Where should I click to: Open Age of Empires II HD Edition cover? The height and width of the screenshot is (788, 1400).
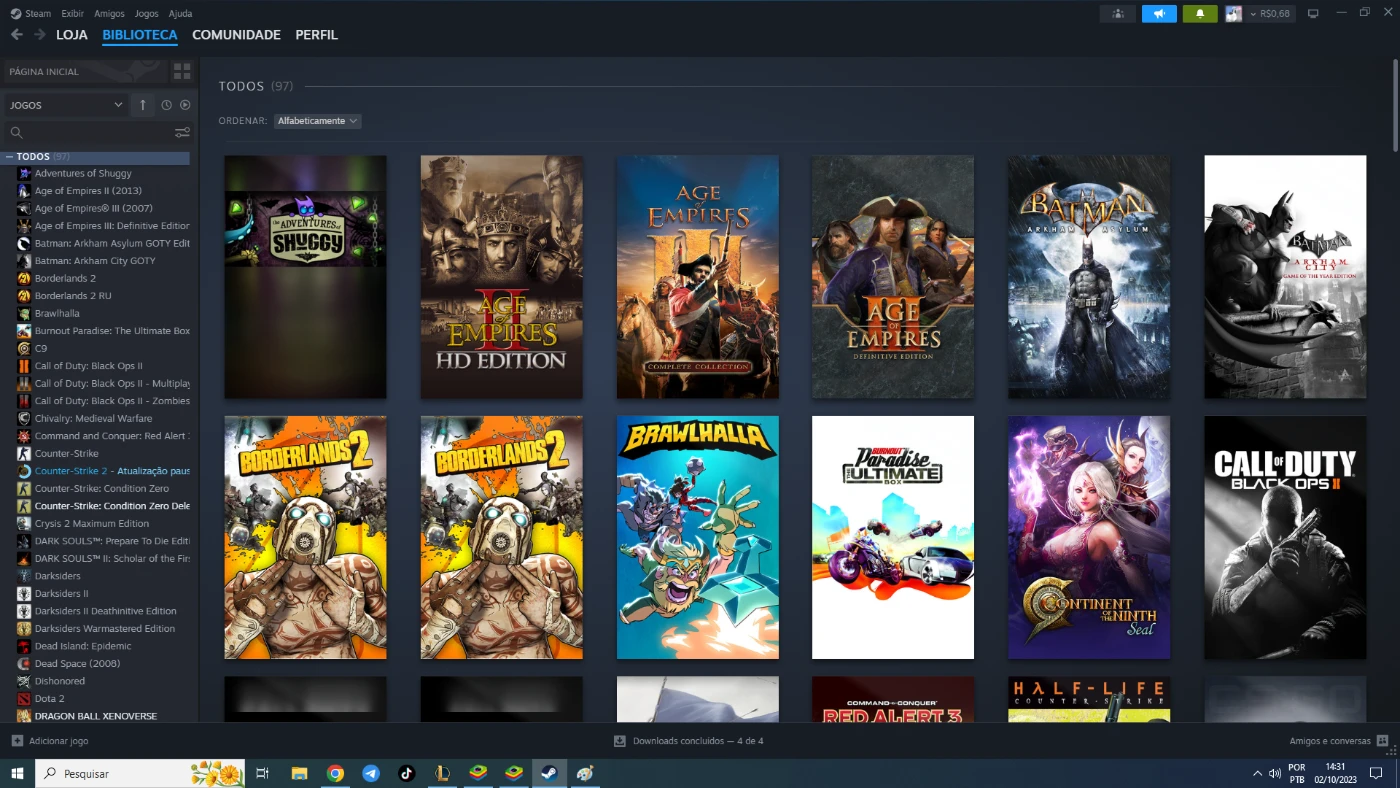click(501, 277)
